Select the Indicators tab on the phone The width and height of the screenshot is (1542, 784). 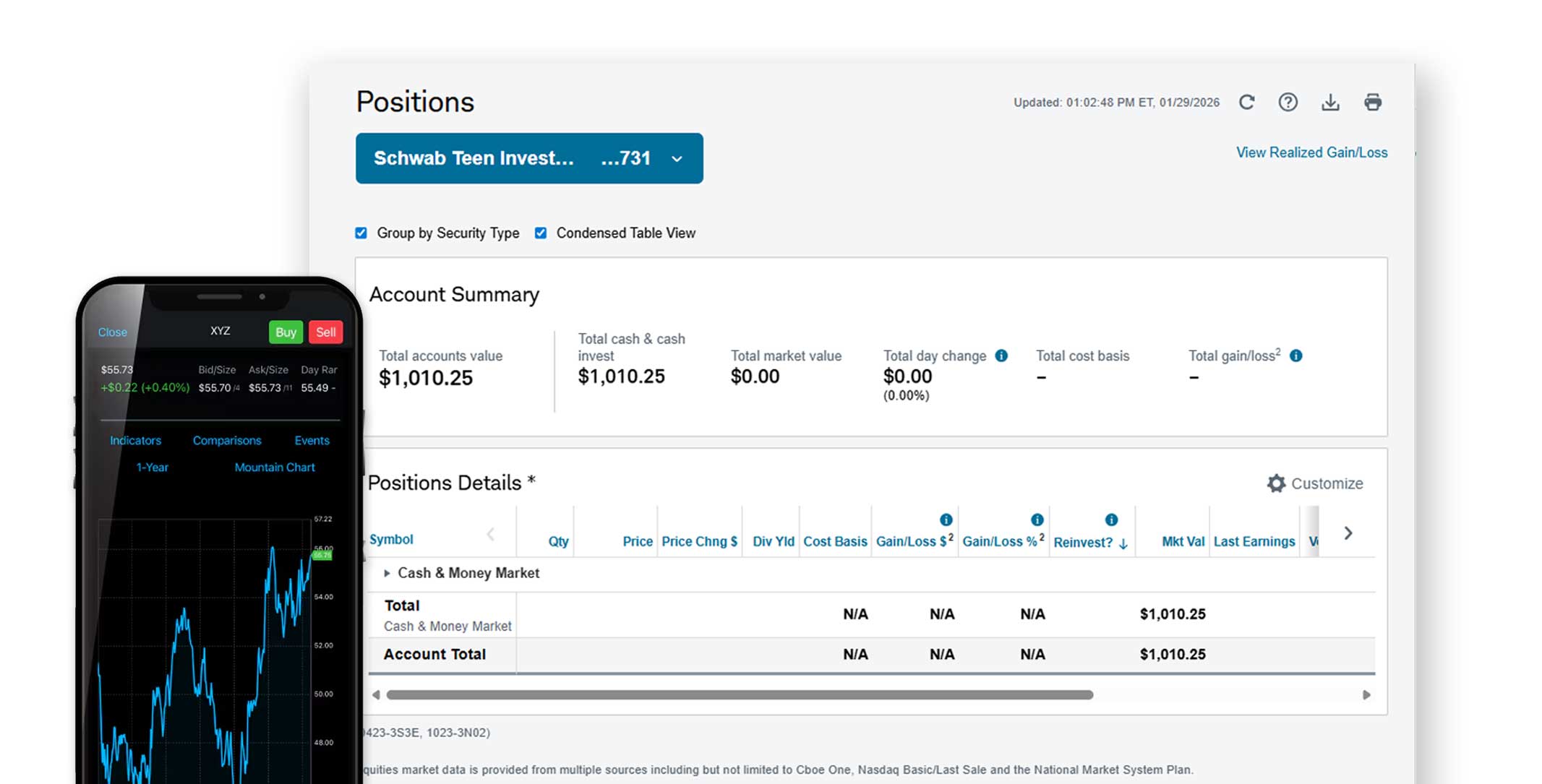[135, 440]
